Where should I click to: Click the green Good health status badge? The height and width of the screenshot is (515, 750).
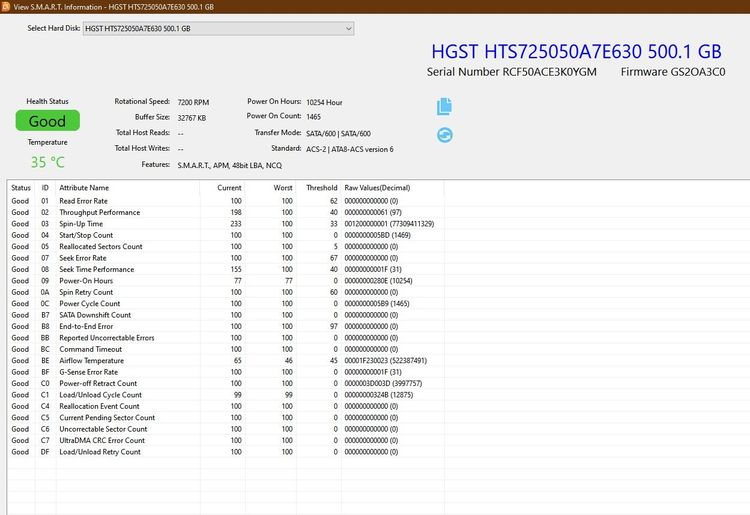(x=47, y=121)
